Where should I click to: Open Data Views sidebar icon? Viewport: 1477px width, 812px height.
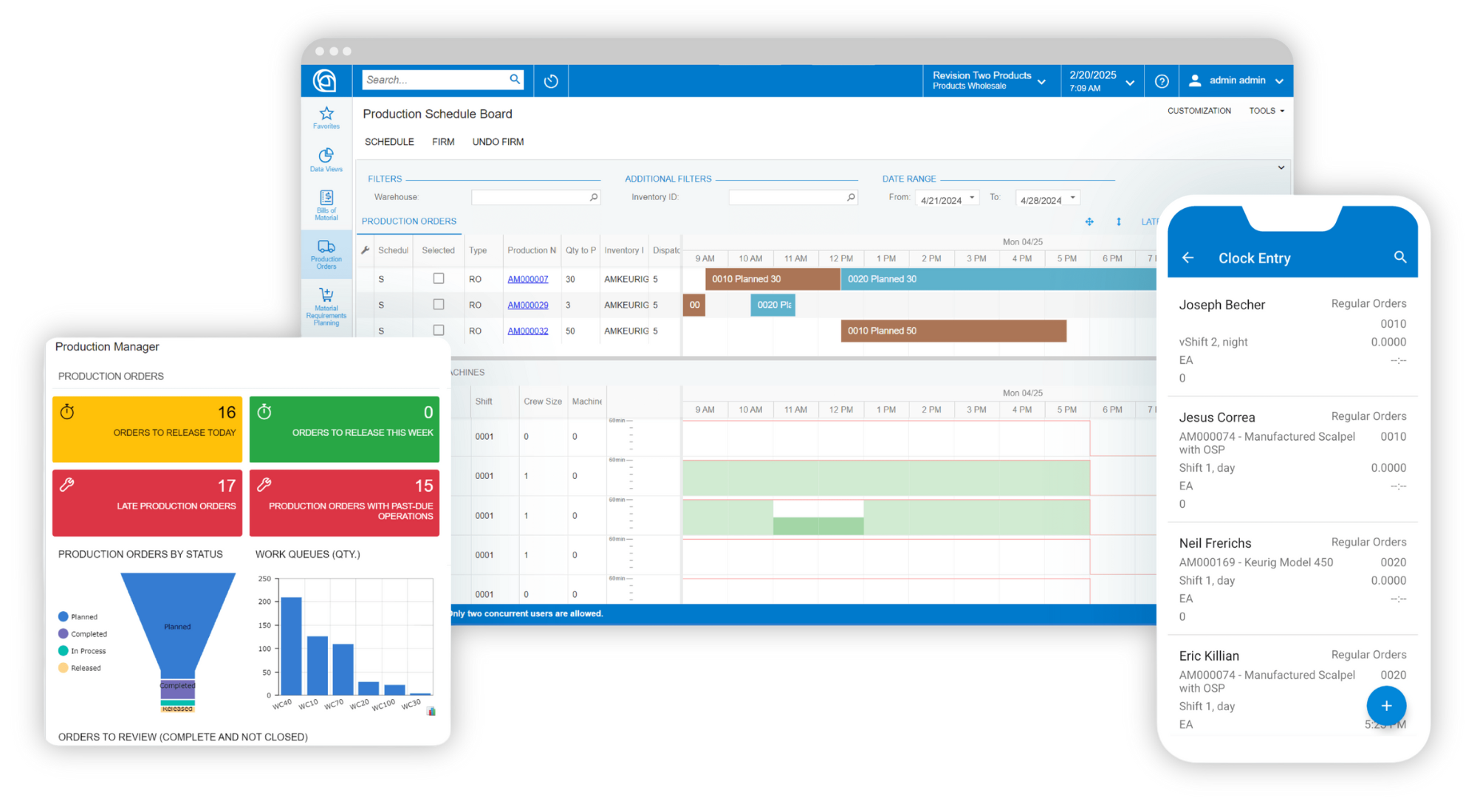coord(326,159)
